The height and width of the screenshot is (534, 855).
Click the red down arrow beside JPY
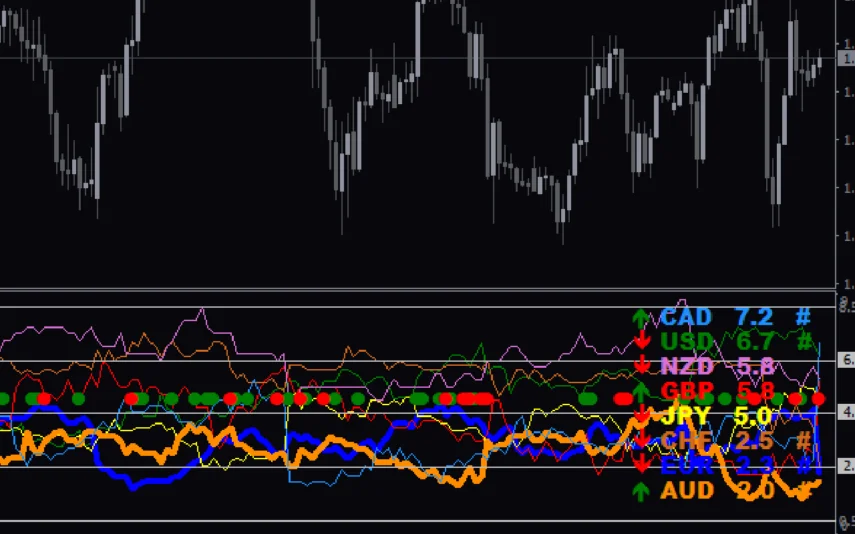[642, 416]
